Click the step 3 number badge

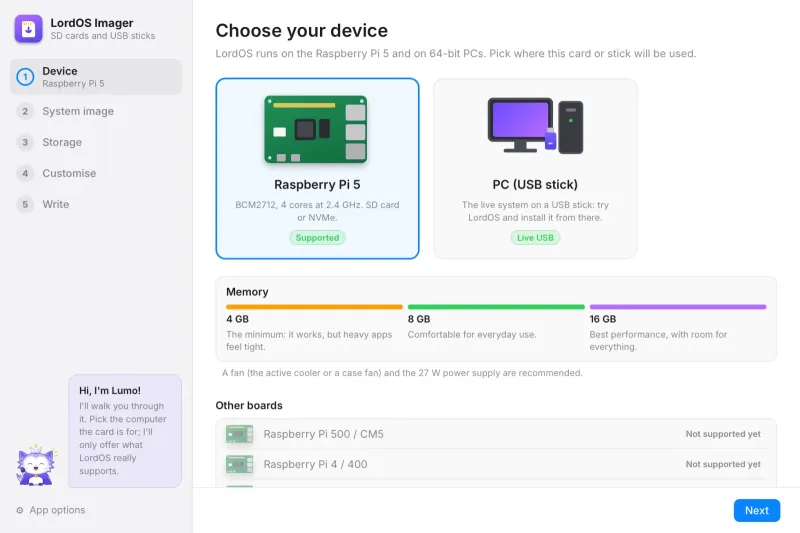click(x=25, y=142)
